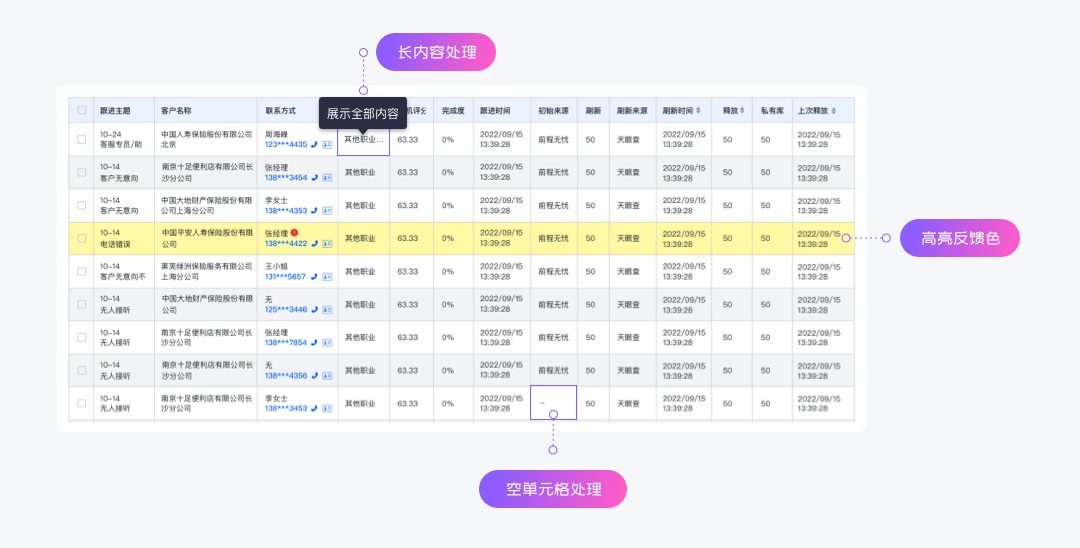Open phone number 138***3454

click(x=286, y=178)
